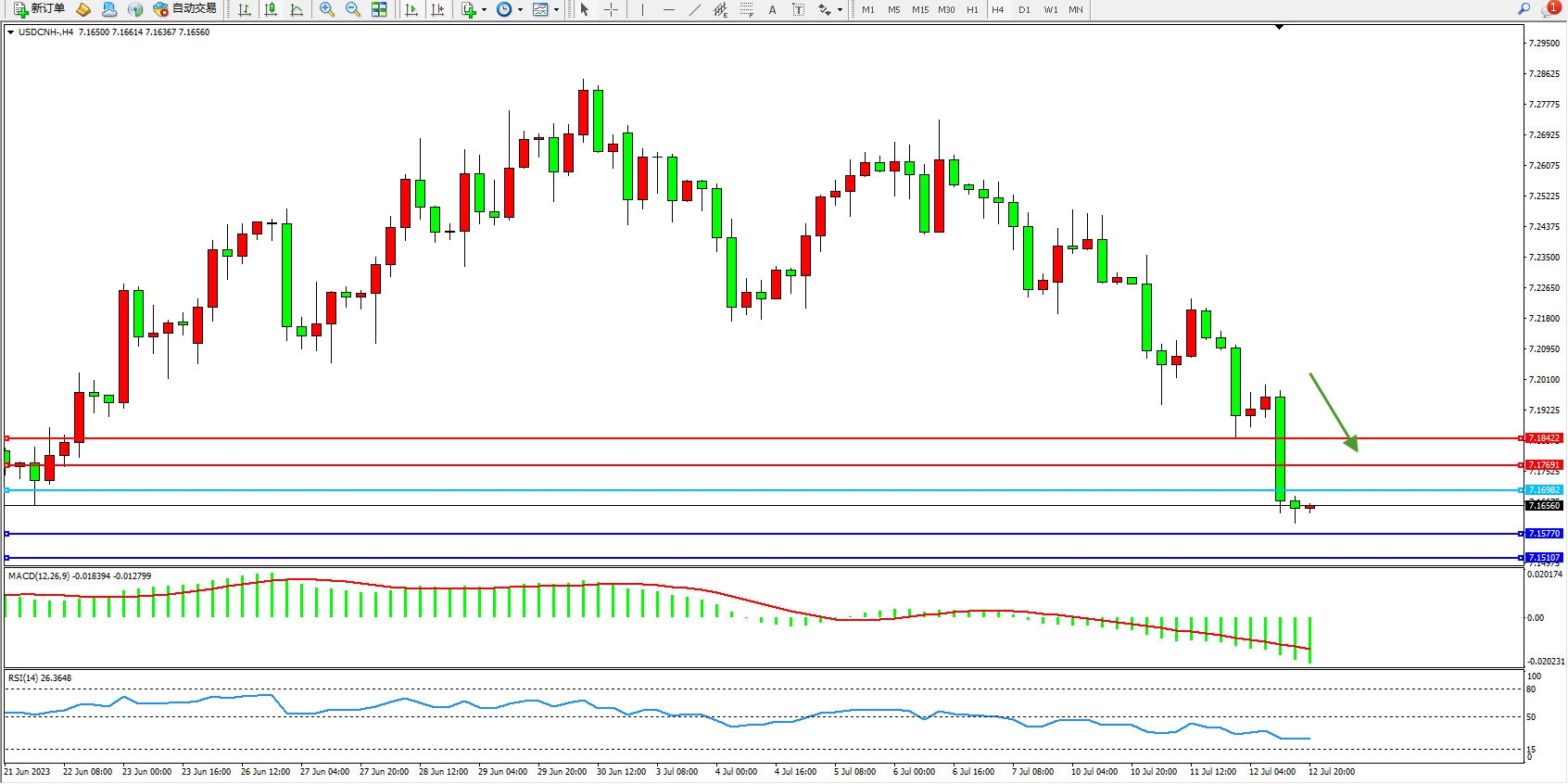Viewport: 1568px width, 784px height.
Task: Open the chart templates dropdown arrow
Action: [556, 10]
